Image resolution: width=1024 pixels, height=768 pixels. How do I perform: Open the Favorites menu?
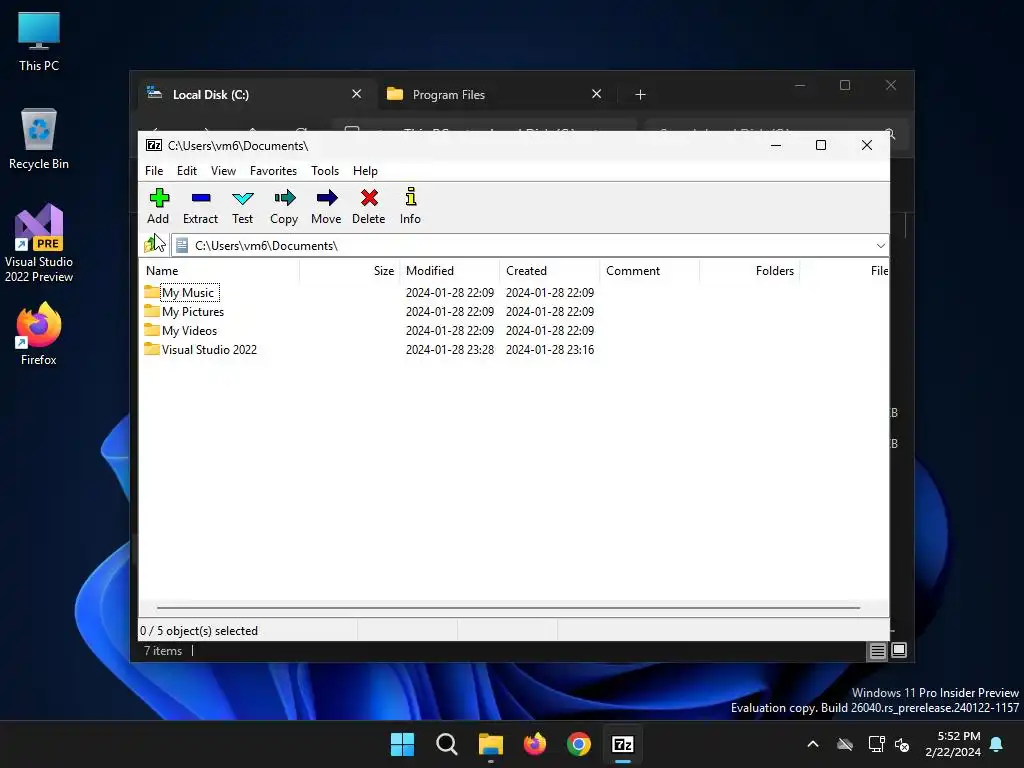(x=274, y=170)
